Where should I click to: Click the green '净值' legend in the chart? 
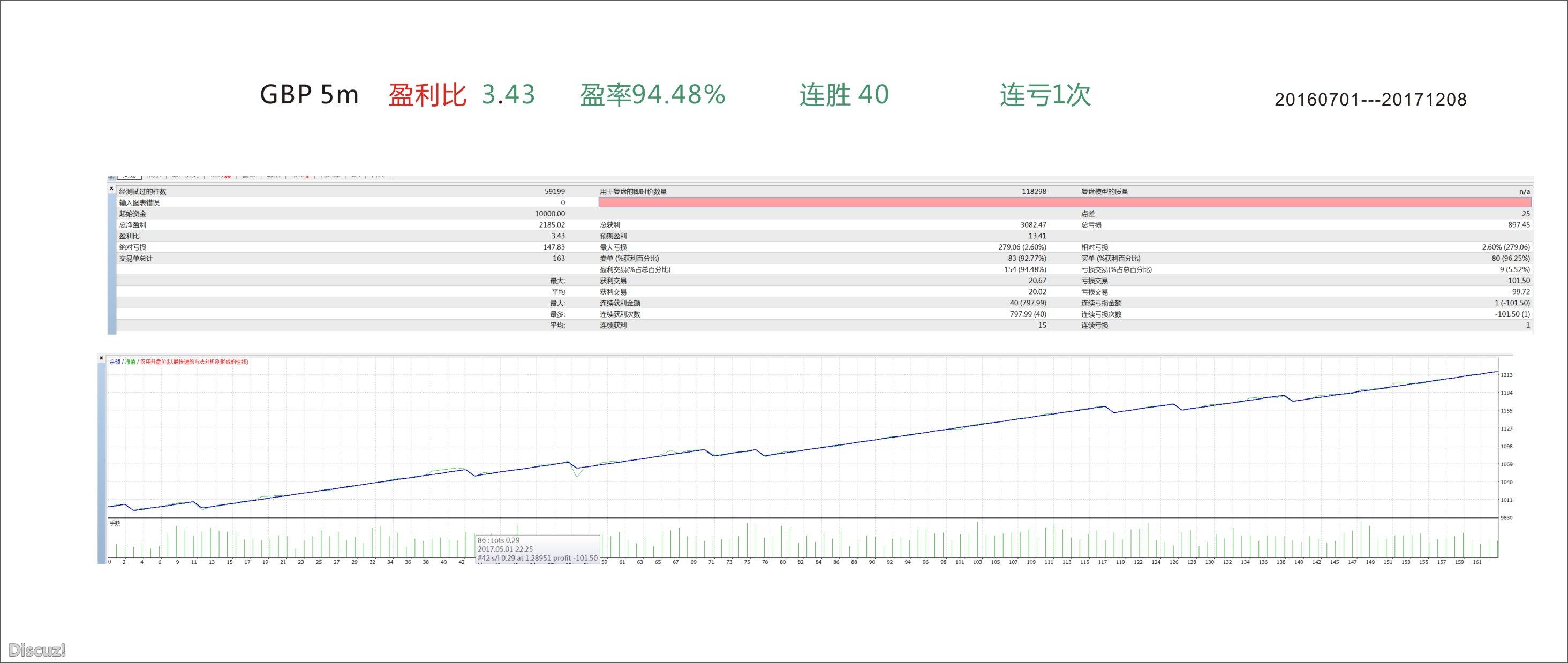pyautogui.click(x=130, y=361)
